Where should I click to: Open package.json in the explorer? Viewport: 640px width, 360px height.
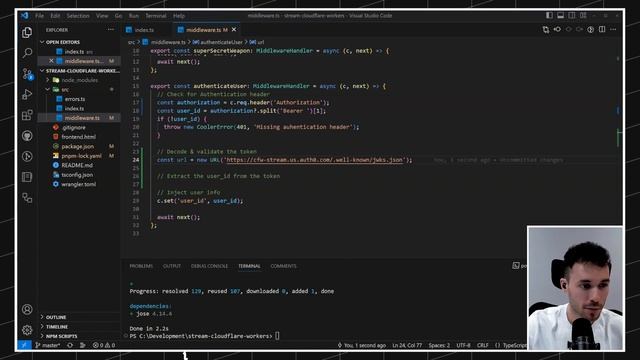(x=79, y=146)
